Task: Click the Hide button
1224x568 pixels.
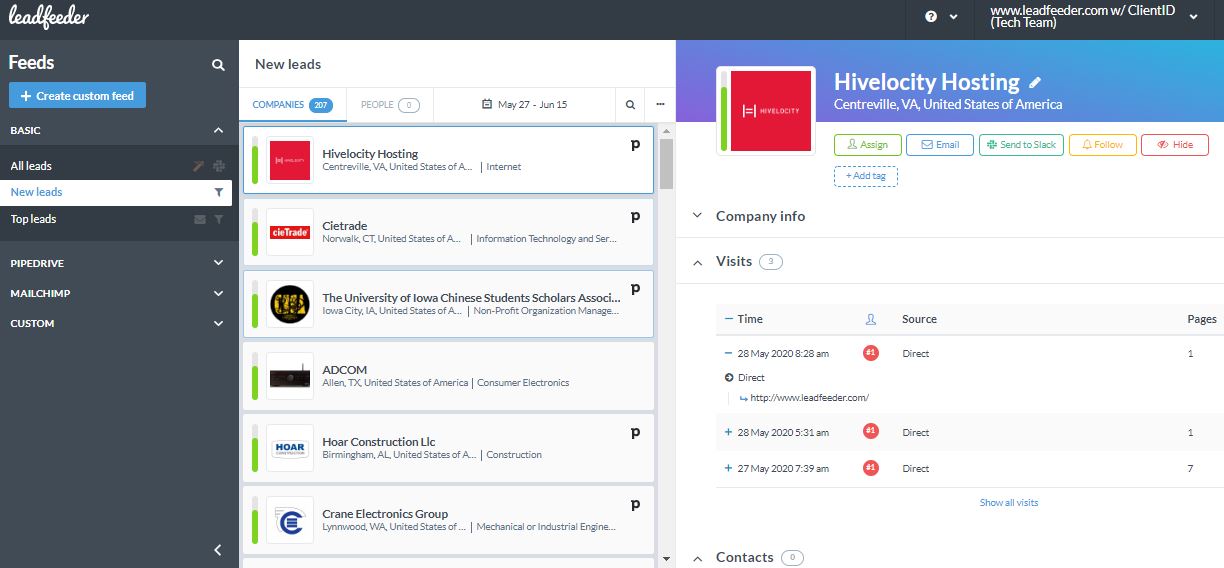Action: click(1175, 145)
